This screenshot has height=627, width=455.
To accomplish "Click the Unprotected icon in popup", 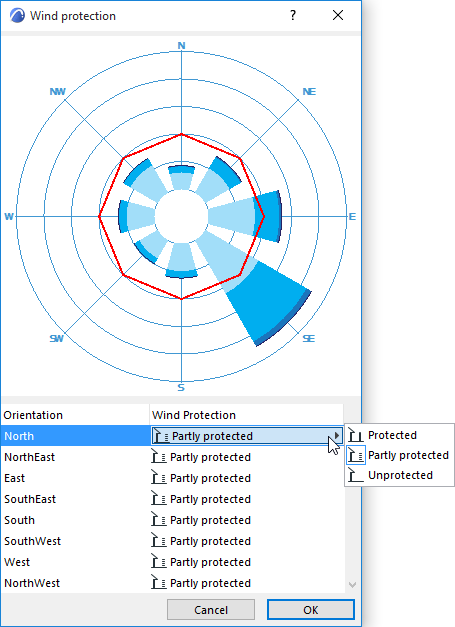I will 355,475.
